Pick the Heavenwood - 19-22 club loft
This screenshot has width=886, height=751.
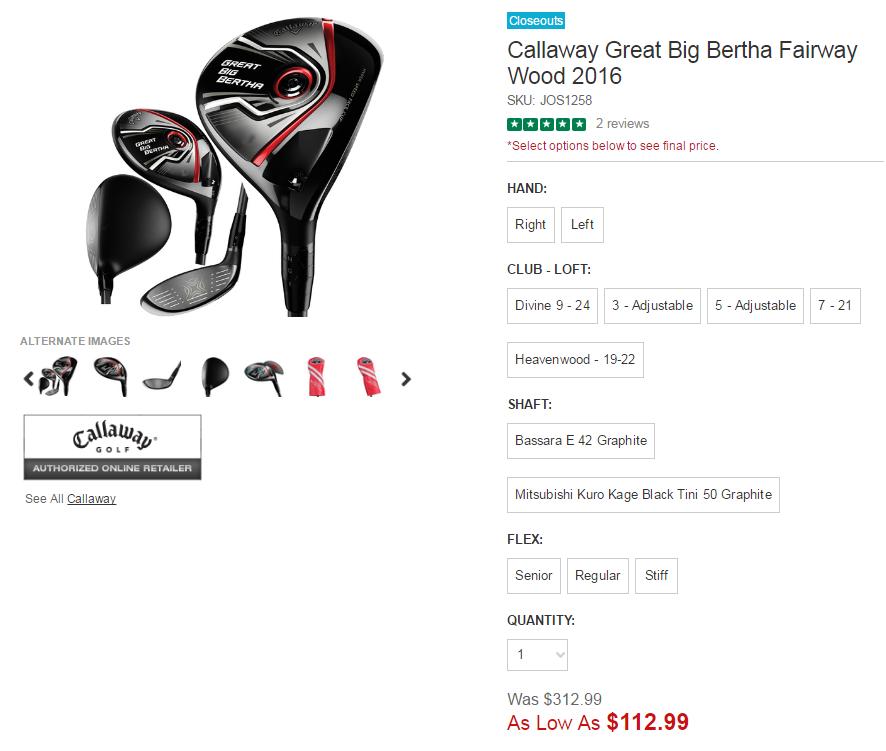(575, 360)
